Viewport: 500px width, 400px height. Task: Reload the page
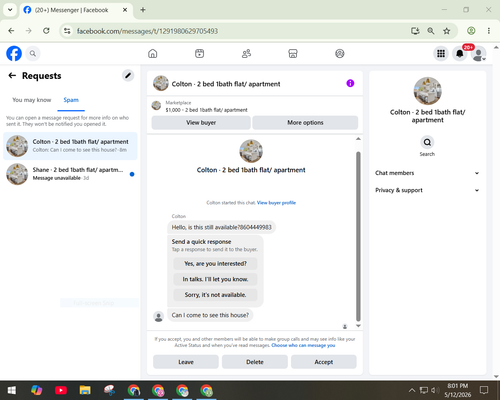[46, 31]
